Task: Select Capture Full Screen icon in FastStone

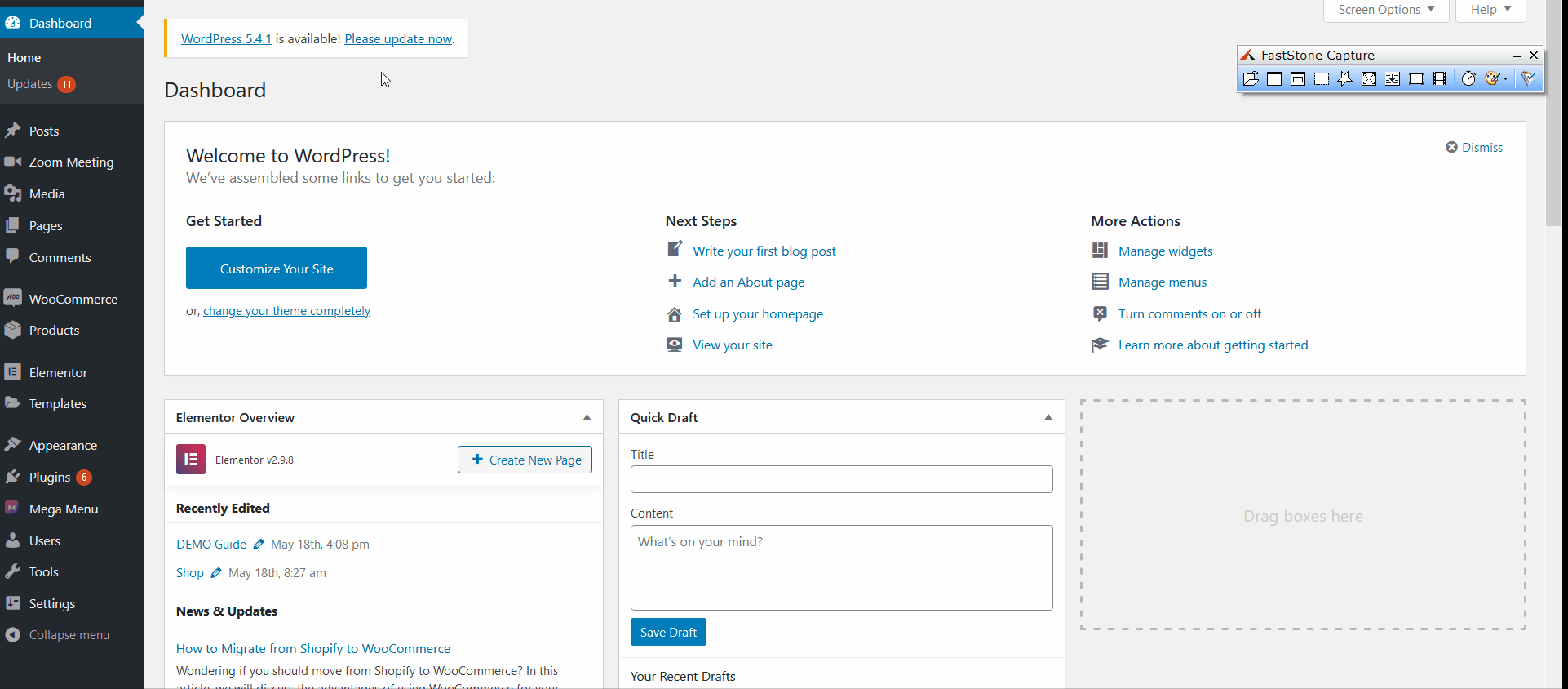Action: (x=1369, y=79)
